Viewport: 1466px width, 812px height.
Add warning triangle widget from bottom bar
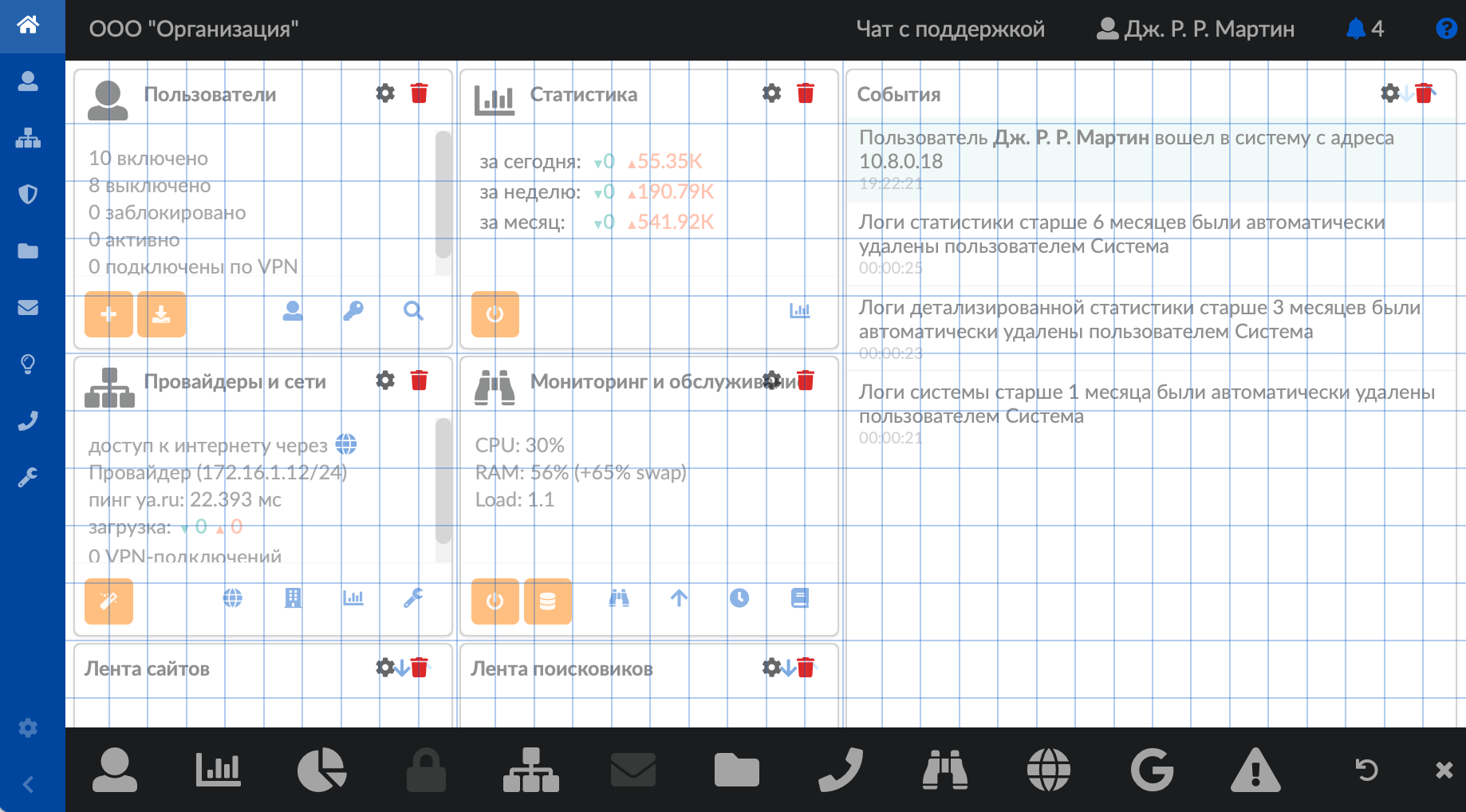coord(1255,770)
